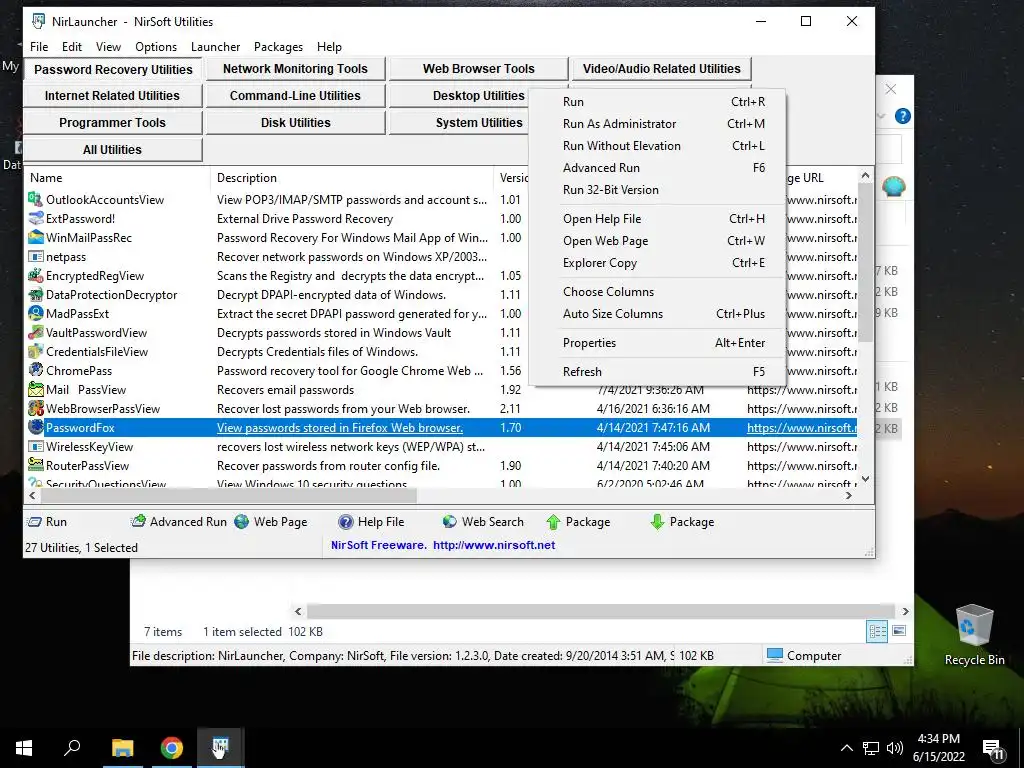Switch to Programmer Tools tab
Viewport: 1024px width, 768px height.
click(112, 123)
